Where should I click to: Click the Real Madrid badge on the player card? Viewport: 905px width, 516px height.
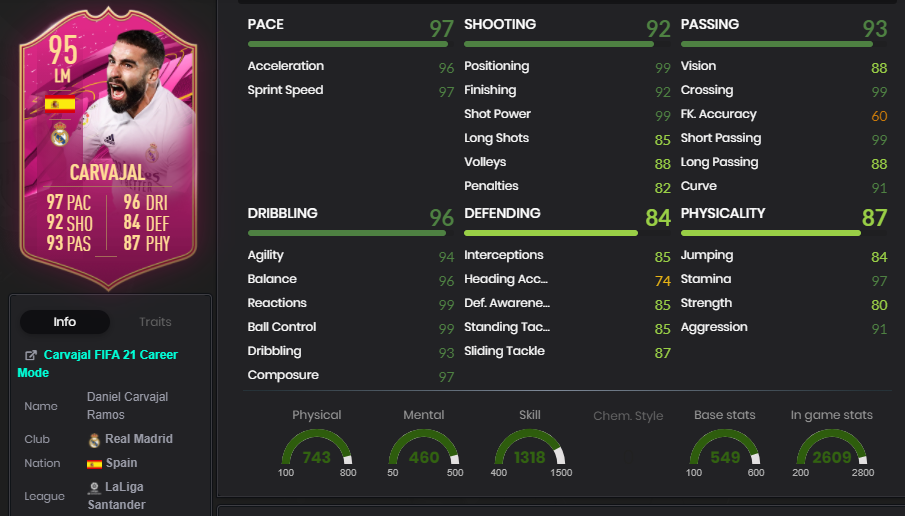pyautogui.click(x=60, y=134)
